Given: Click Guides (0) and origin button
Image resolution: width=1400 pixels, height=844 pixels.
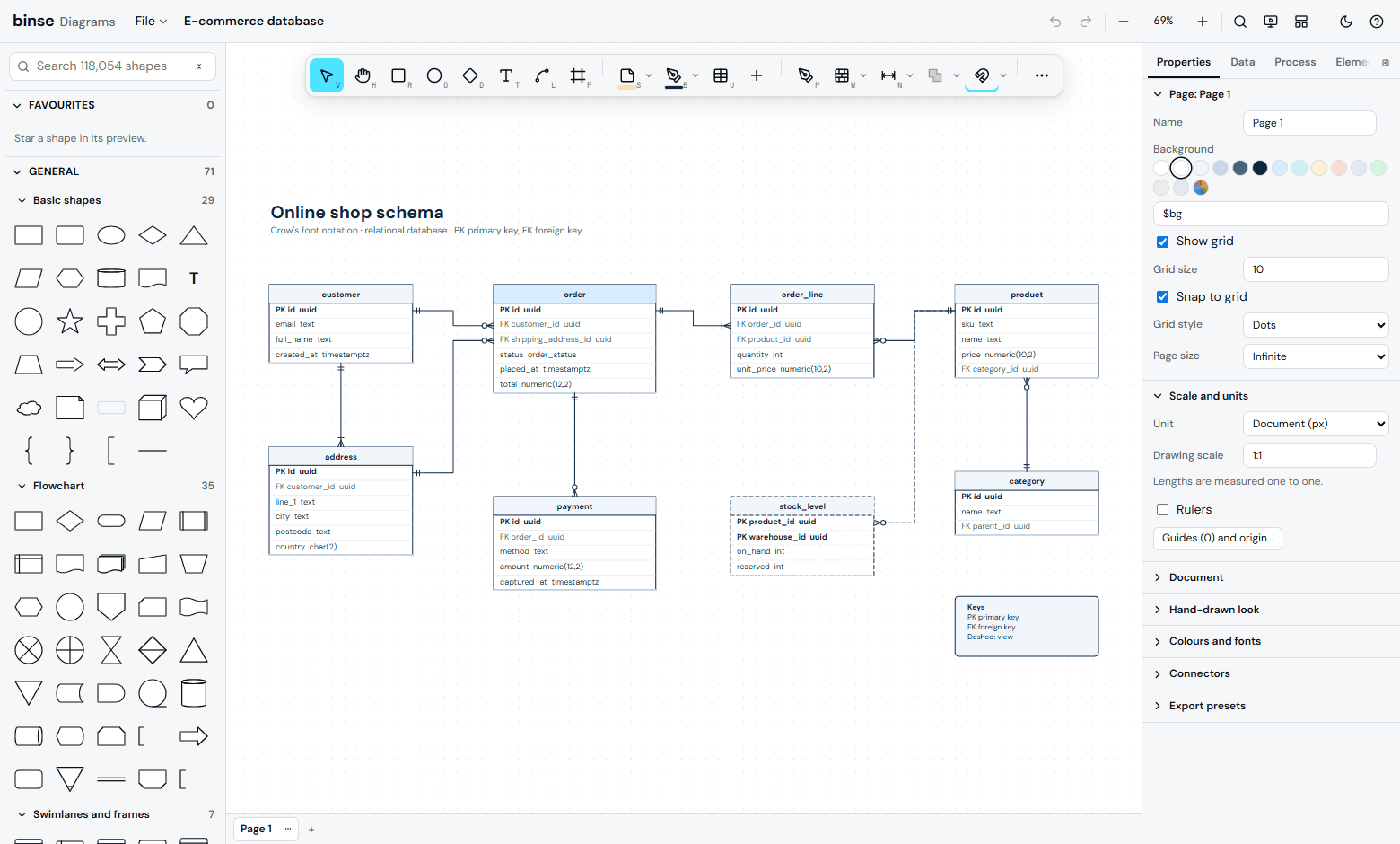Looking at the screenshot, I should pos(1217,538).
